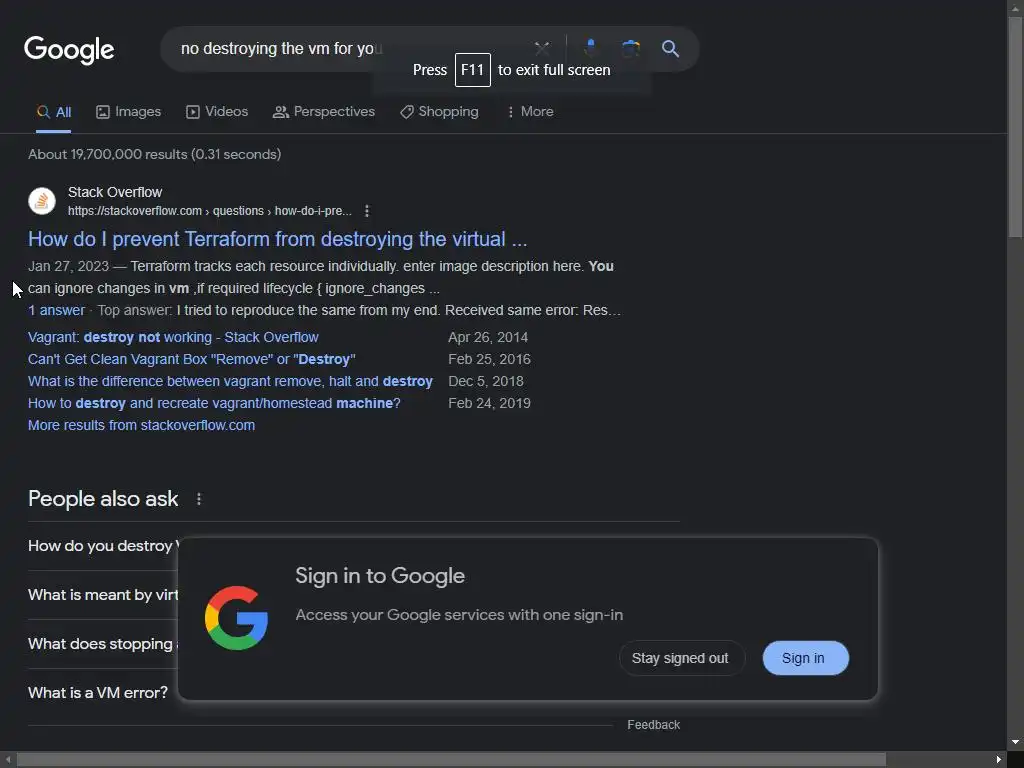Click 'More results from stackoverflow.com'
This screenshot has height=768, width=1024.
tap(141, 425)
